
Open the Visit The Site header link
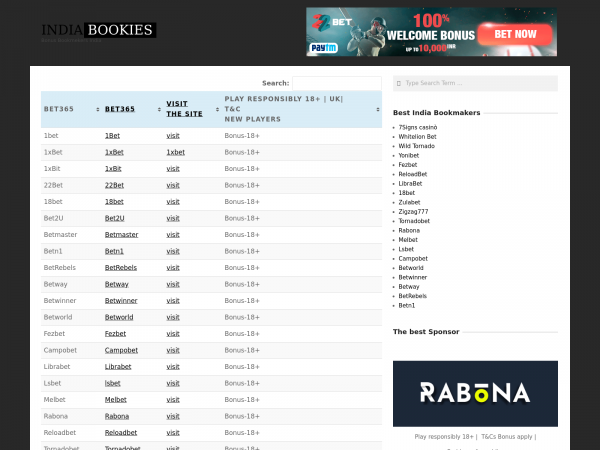click(184, 109)
